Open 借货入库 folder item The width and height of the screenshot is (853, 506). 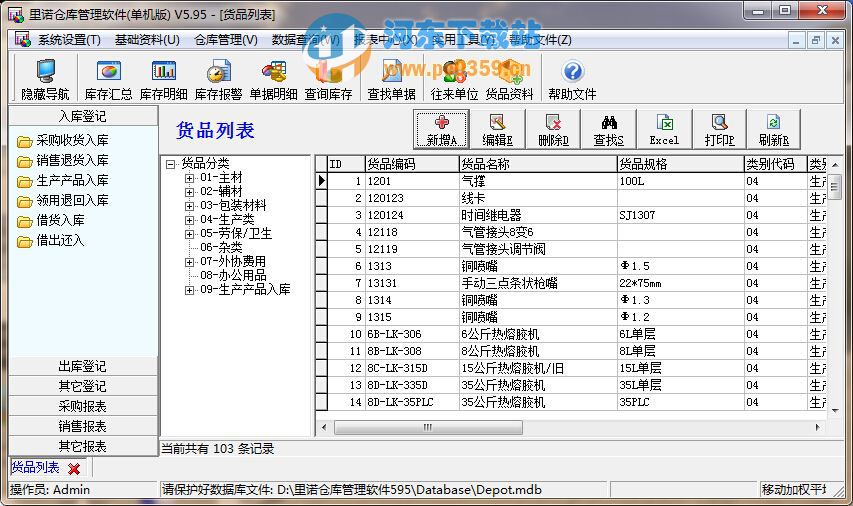[x=51, y=221]
